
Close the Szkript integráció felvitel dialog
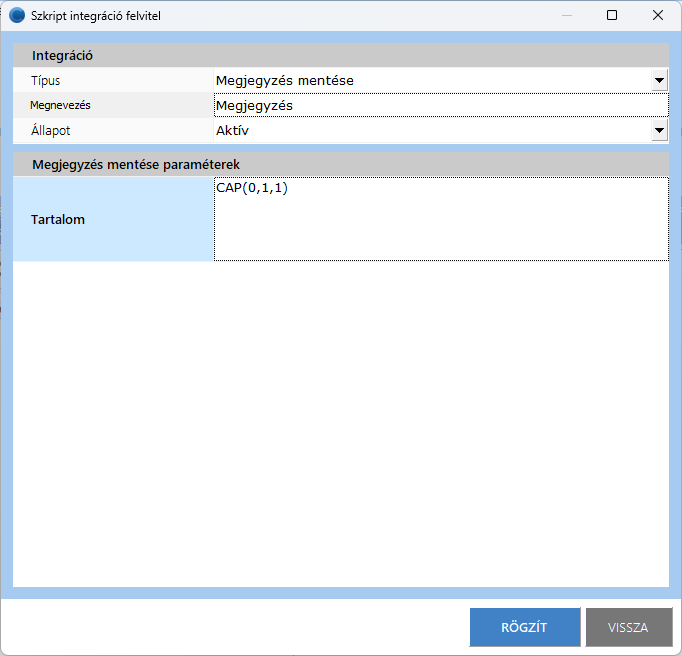(x=658, y=15)
